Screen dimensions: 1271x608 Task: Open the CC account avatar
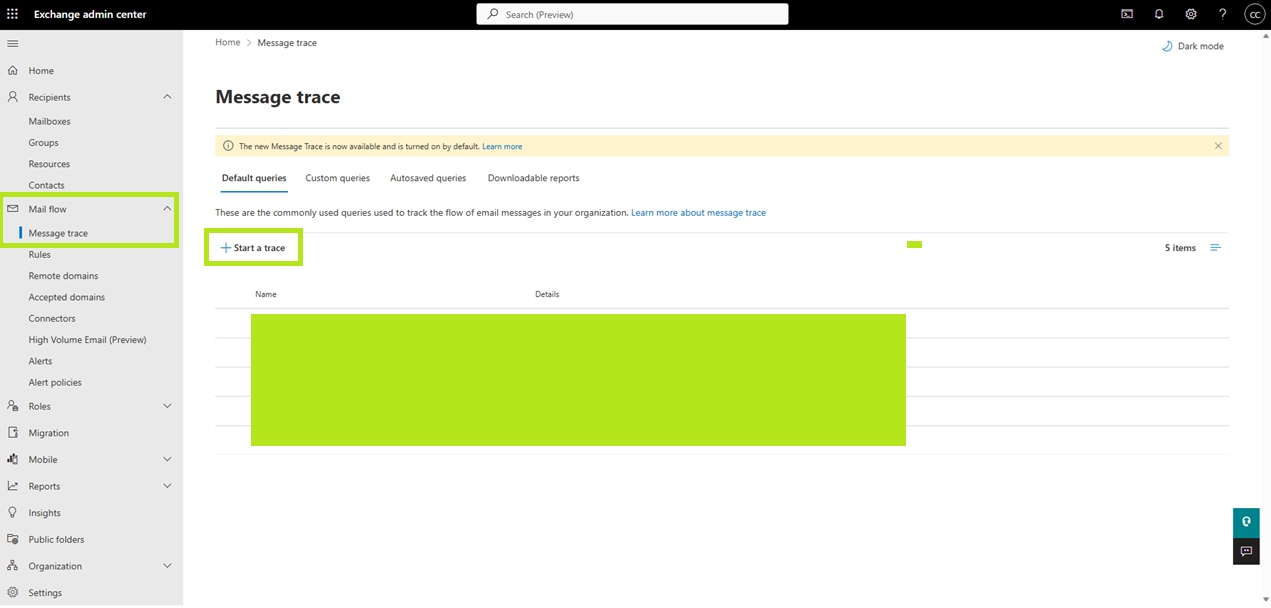(x=1254, y=14)
